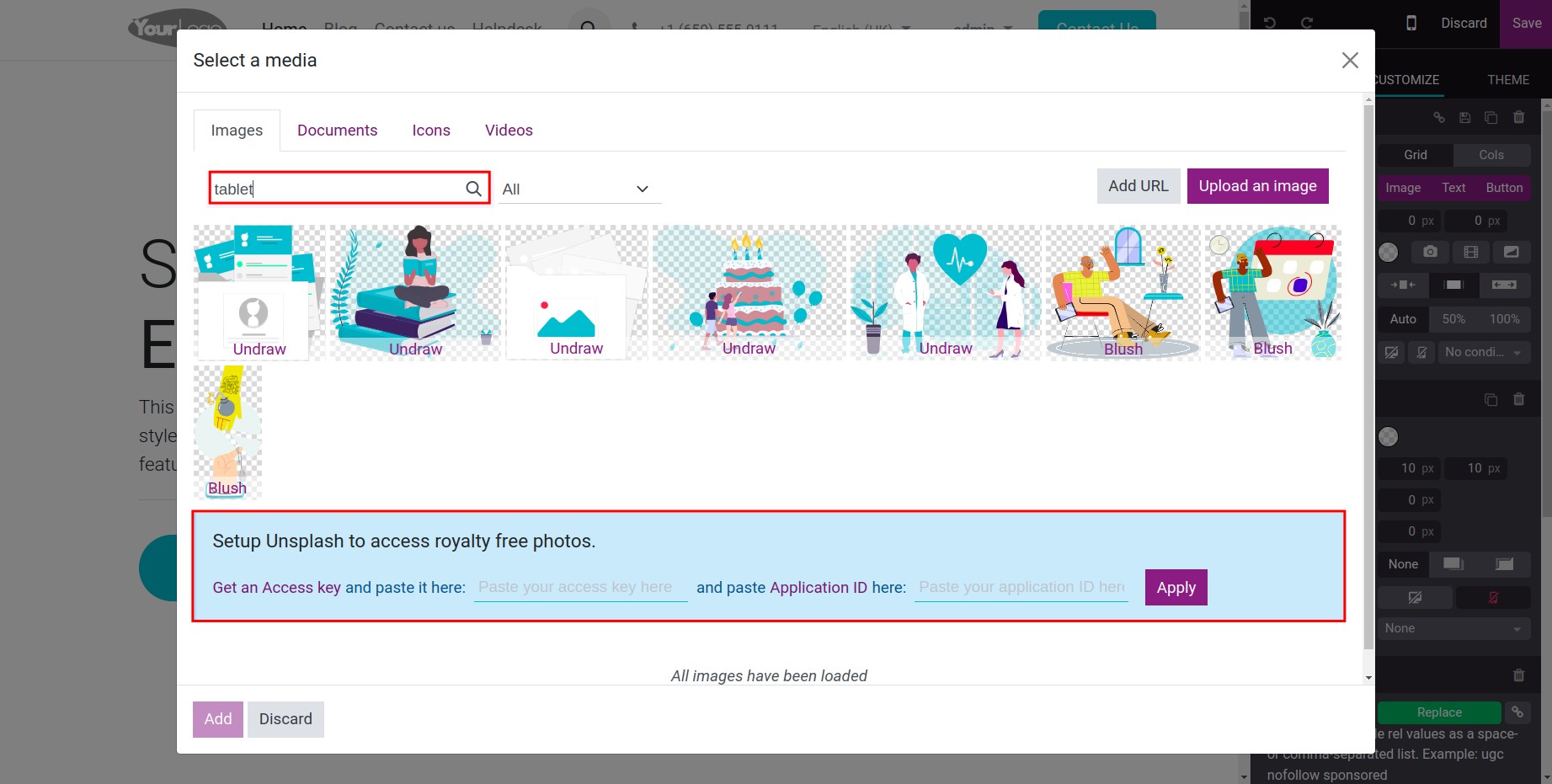1552x784 pixels.
Task: Switch layout to Cols
Action: (x=1491, y=155)
